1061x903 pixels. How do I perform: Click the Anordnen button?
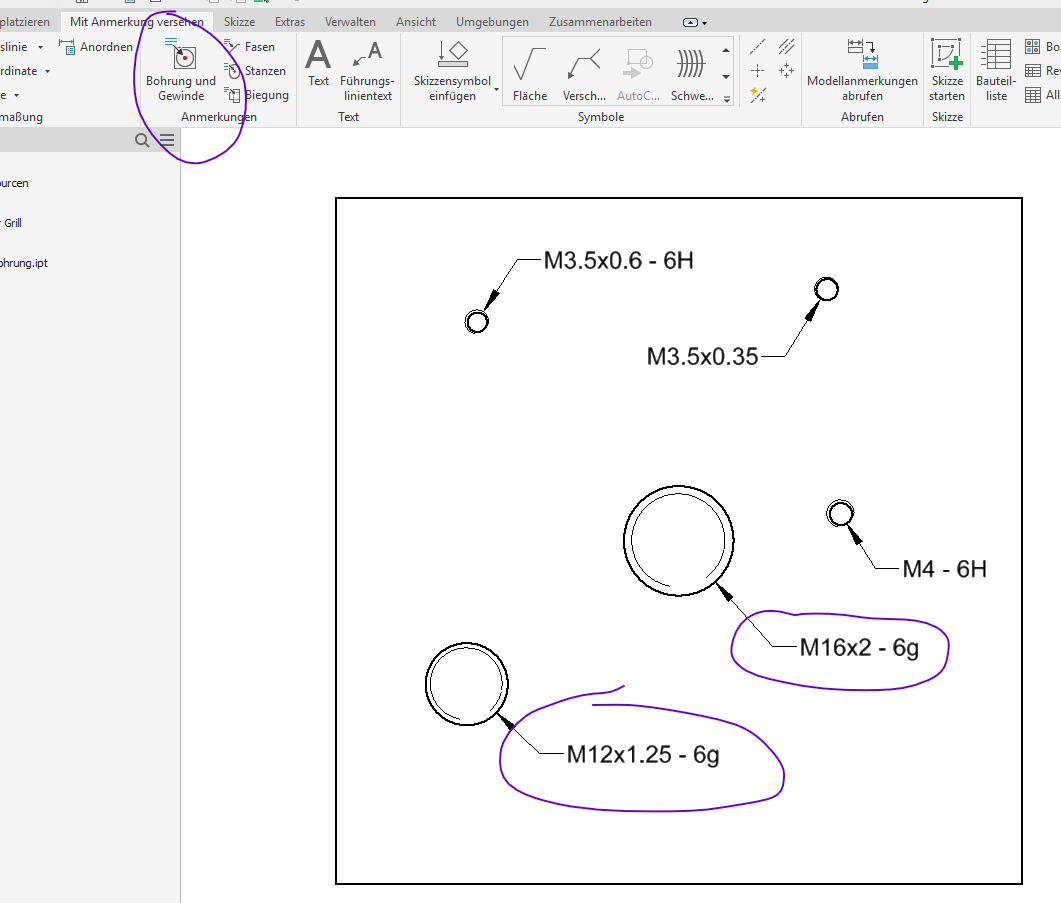click(x=96, y=47)
